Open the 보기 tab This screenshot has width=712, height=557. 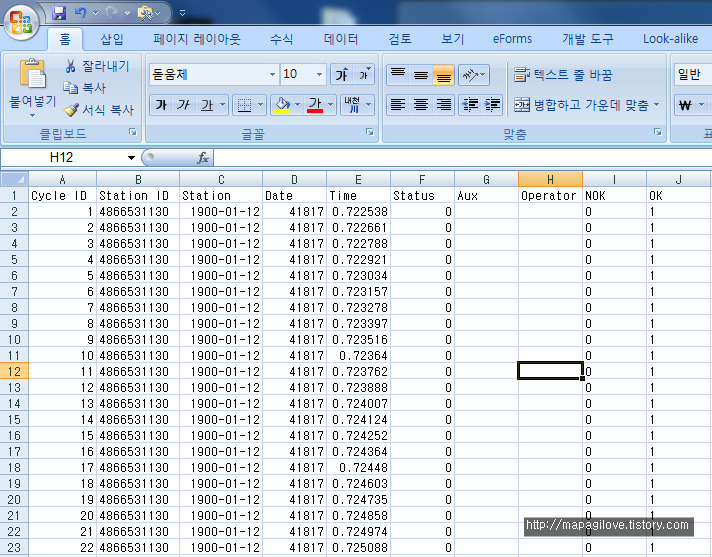(453, 39)
